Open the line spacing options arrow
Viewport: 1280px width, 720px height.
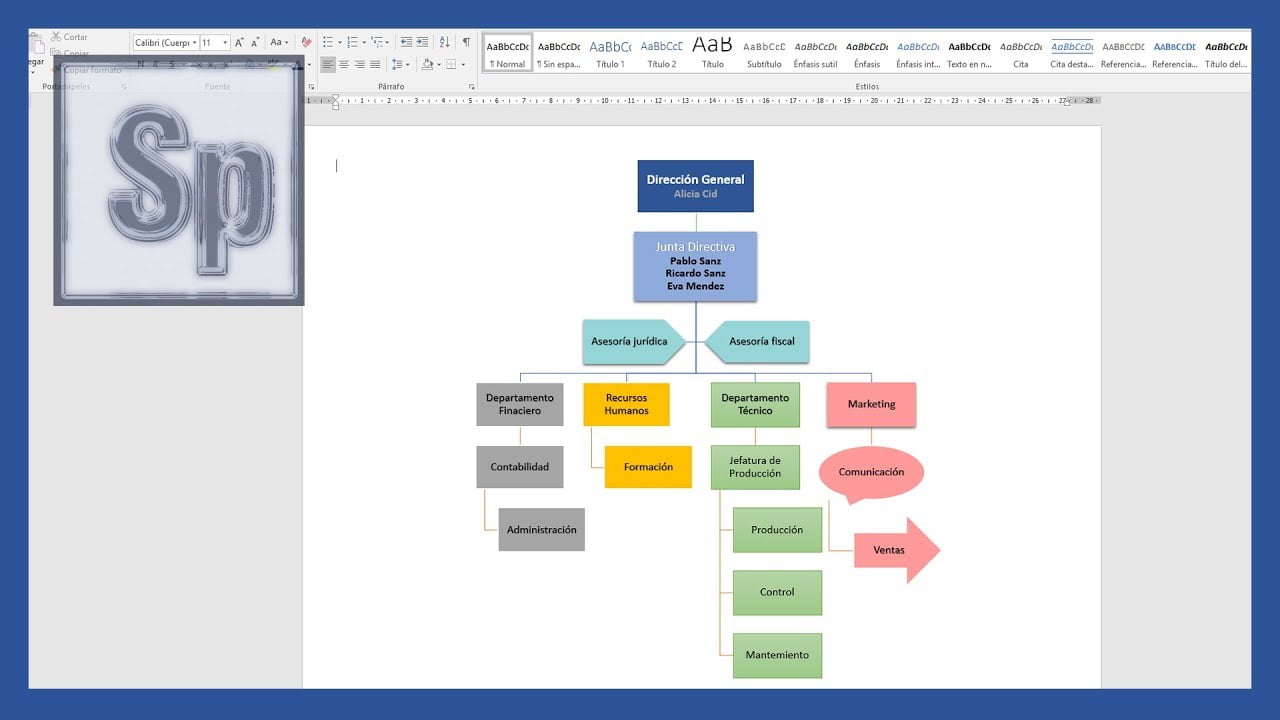click(x=408, y=64)
